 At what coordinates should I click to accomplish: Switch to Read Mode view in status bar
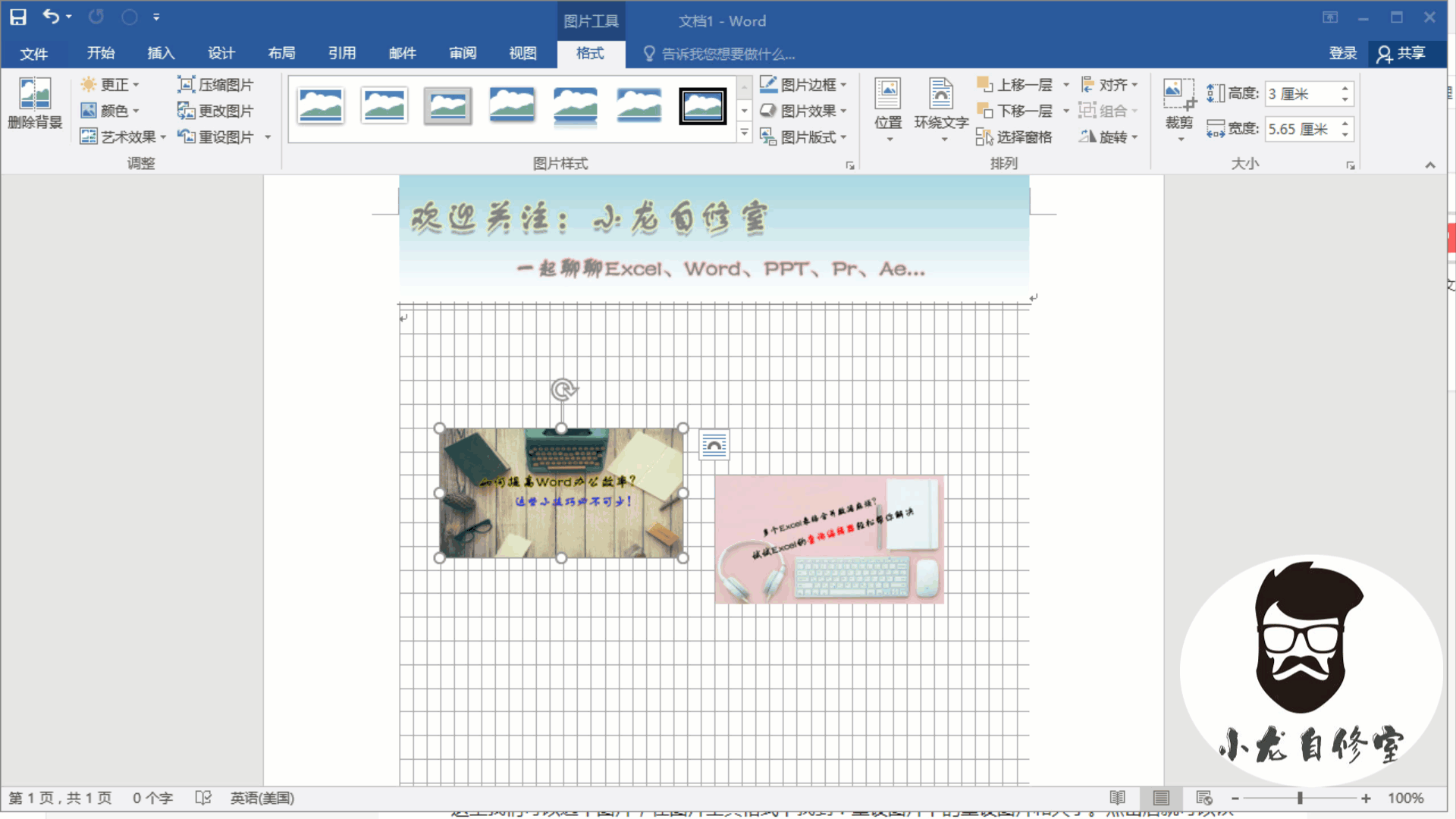[1118, 798]
